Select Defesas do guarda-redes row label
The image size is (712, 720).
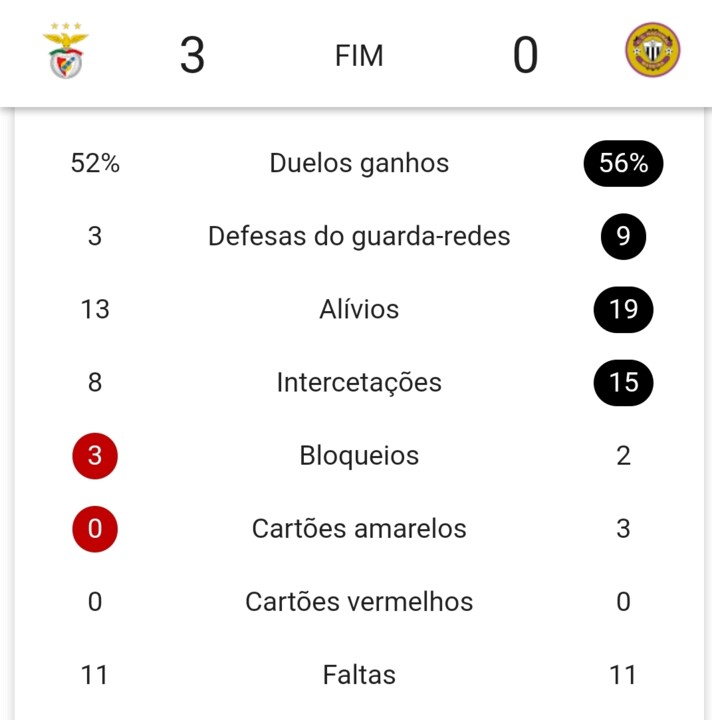359,236
